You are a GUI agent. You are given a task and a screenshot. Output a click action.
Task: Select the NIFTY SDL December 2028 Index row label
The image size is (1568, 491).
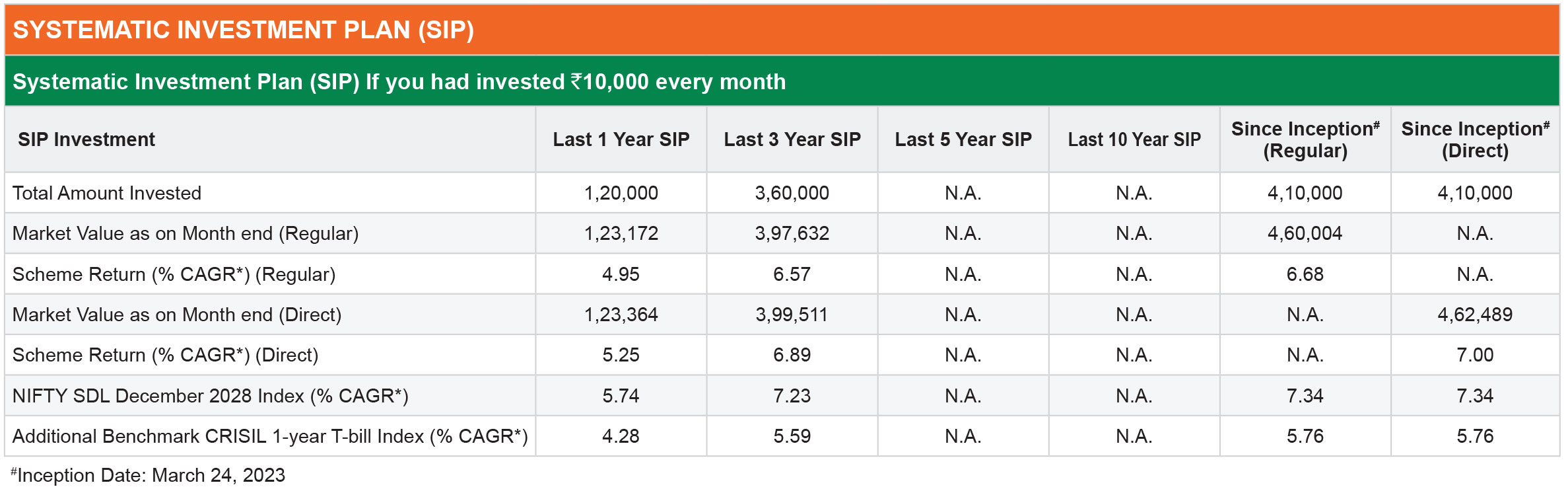click(x=211, y=396)
